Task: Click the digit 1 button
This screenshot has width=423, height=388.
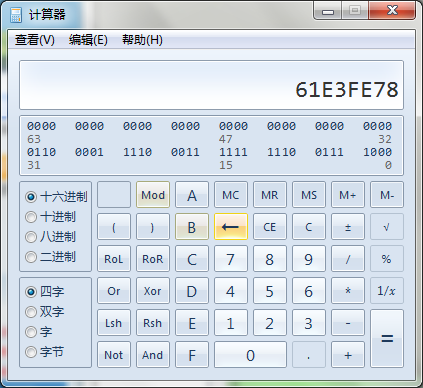Action: [231, 323]
